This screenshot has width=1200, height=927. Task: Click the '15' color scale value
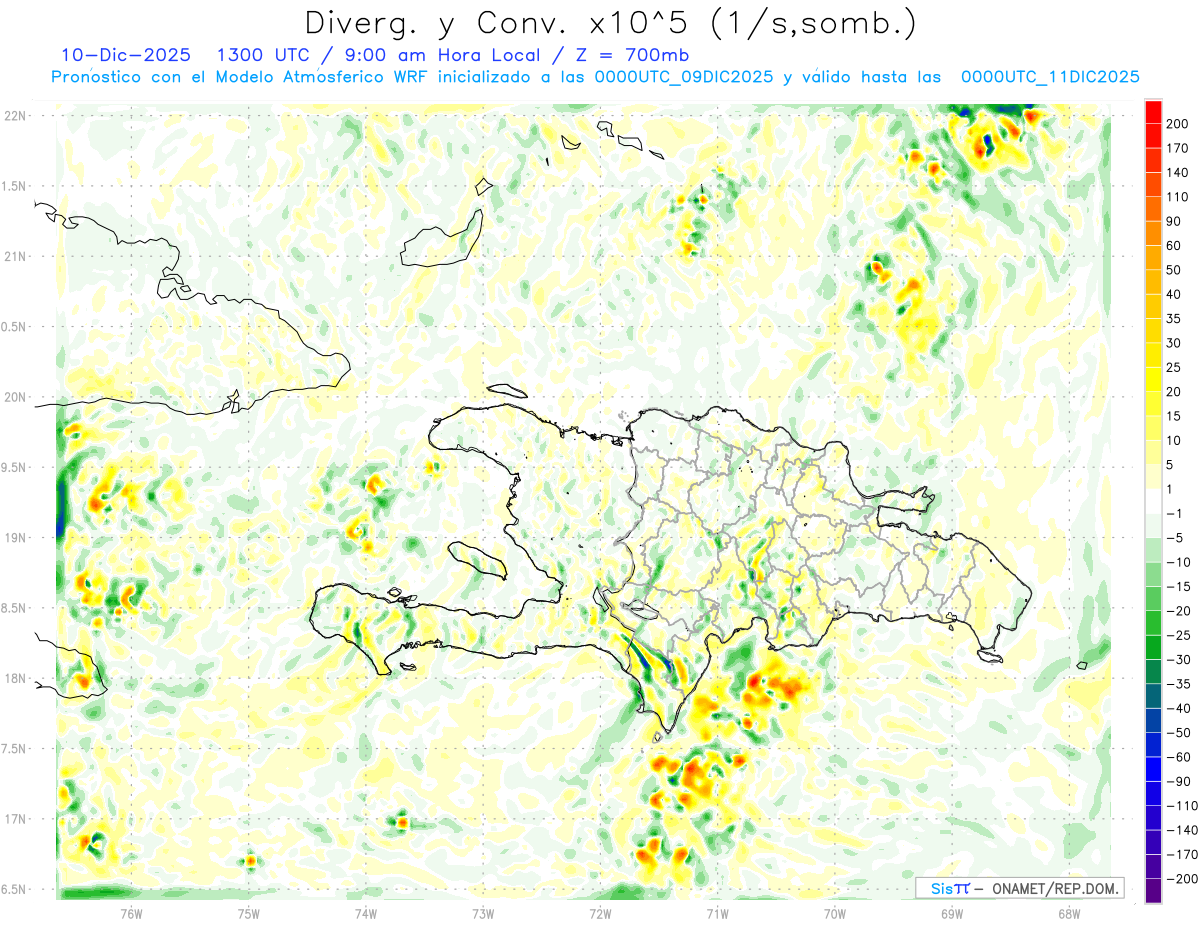click(x=1175, y=416)
